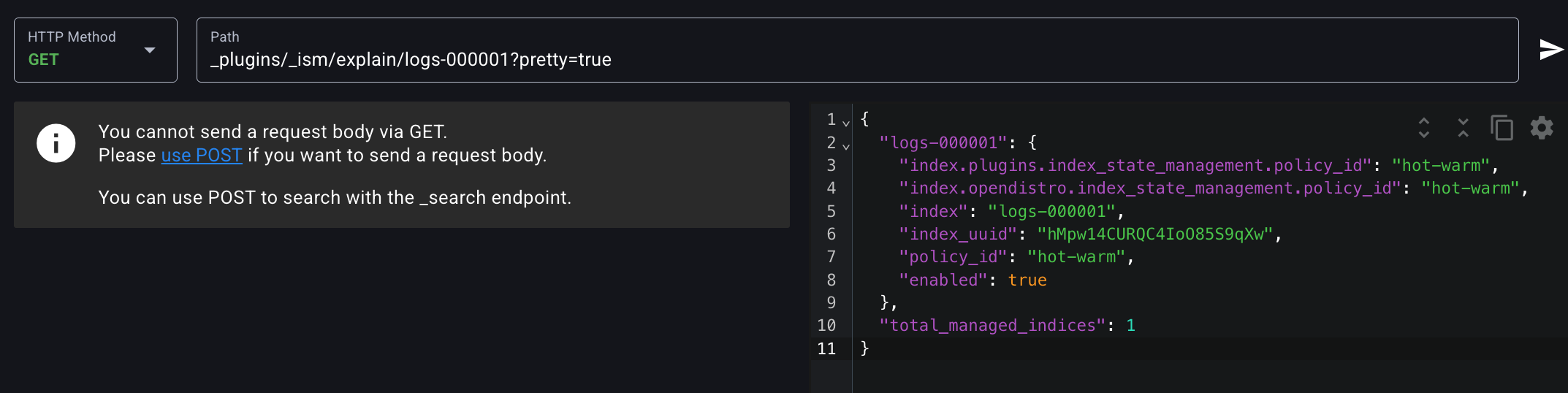1568x393 pixels.
Task: Click into the Path input field
Action: (855, 59)
